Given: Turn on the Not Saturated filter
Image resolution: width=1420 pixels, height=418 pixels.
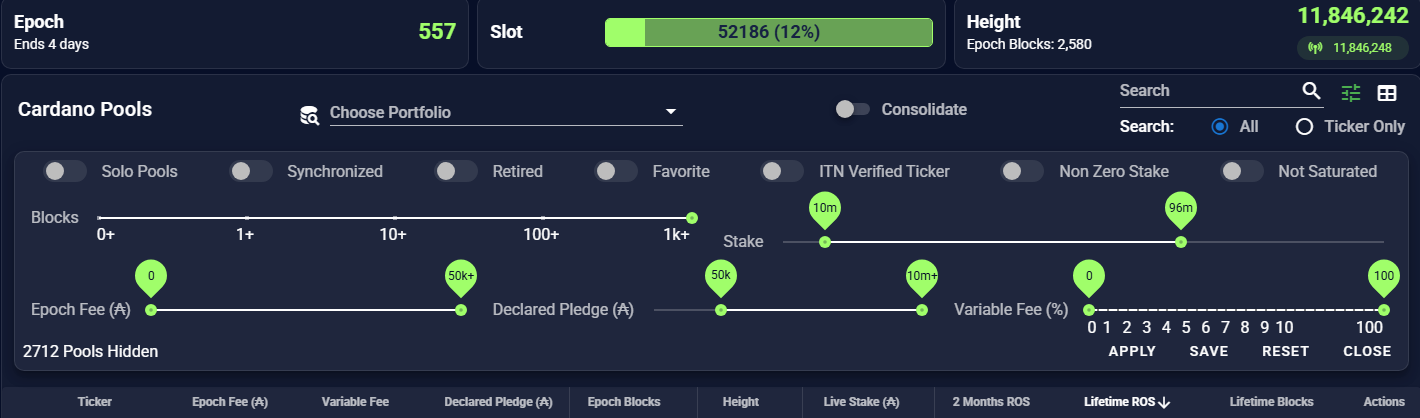Looking at the screenshot, I should pos(1242,171).
